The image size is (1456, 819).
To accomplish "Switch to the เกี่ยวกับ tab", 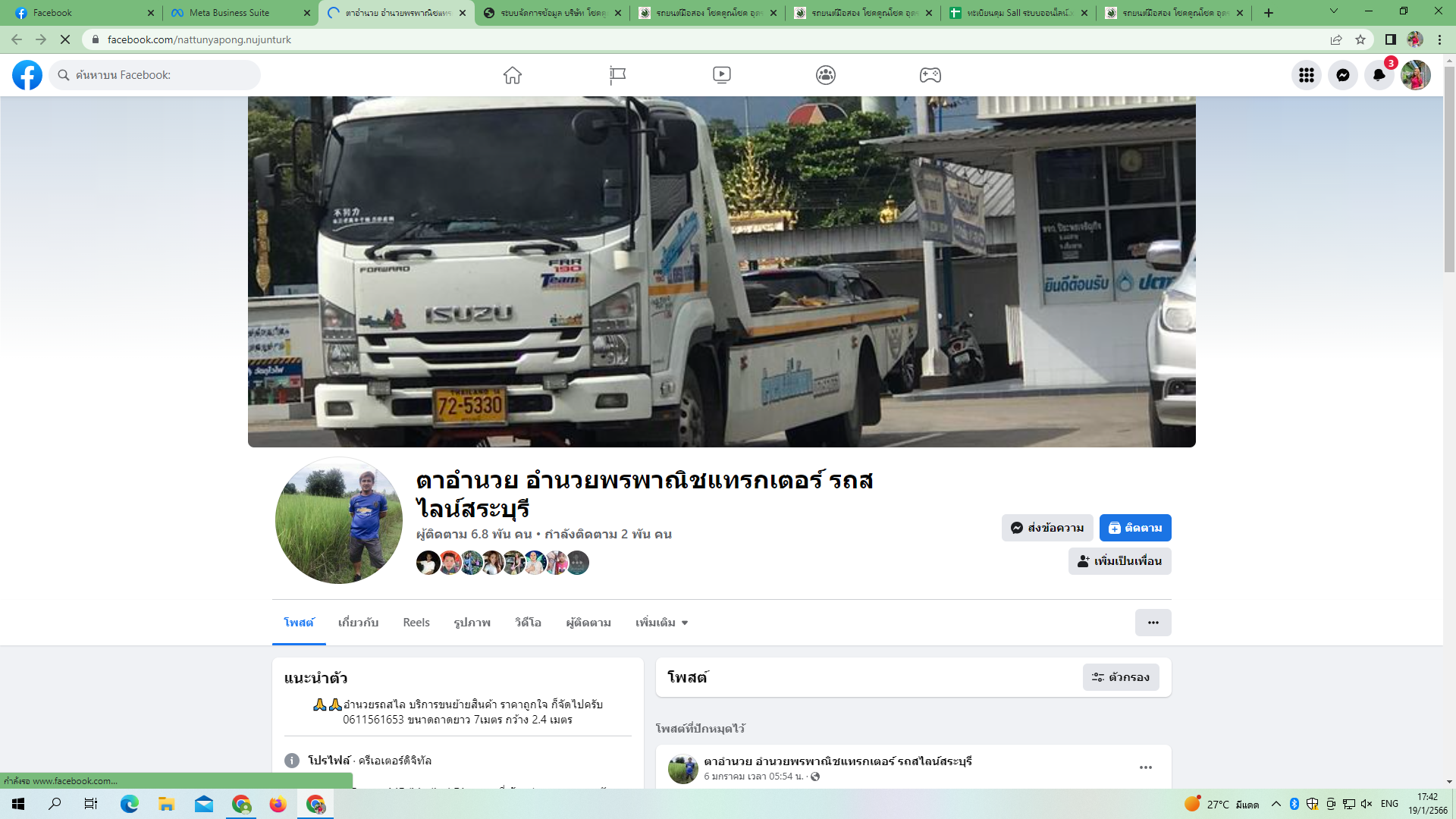I will (x=359, y=623).
